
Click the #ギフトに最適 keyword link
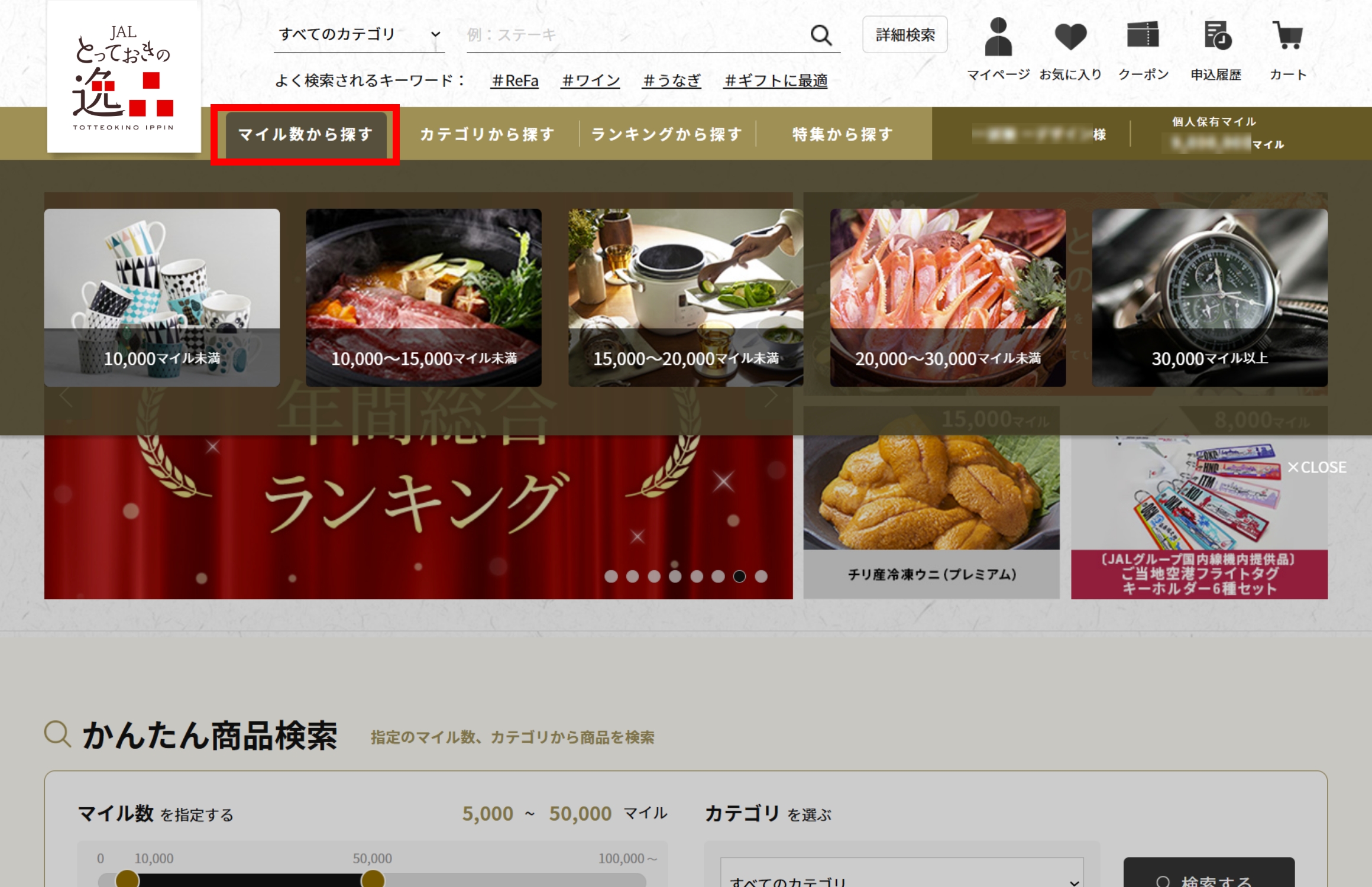pyautogui.click(x=775, y=80)
